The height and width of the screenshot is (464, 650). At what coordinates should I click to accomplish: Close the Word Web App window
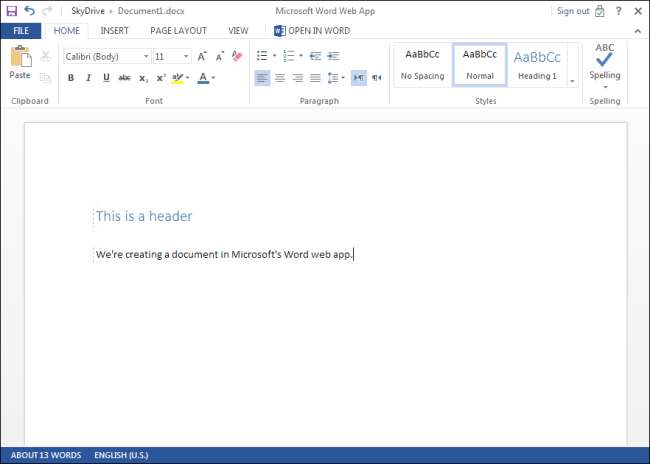(x=638, y=11)
